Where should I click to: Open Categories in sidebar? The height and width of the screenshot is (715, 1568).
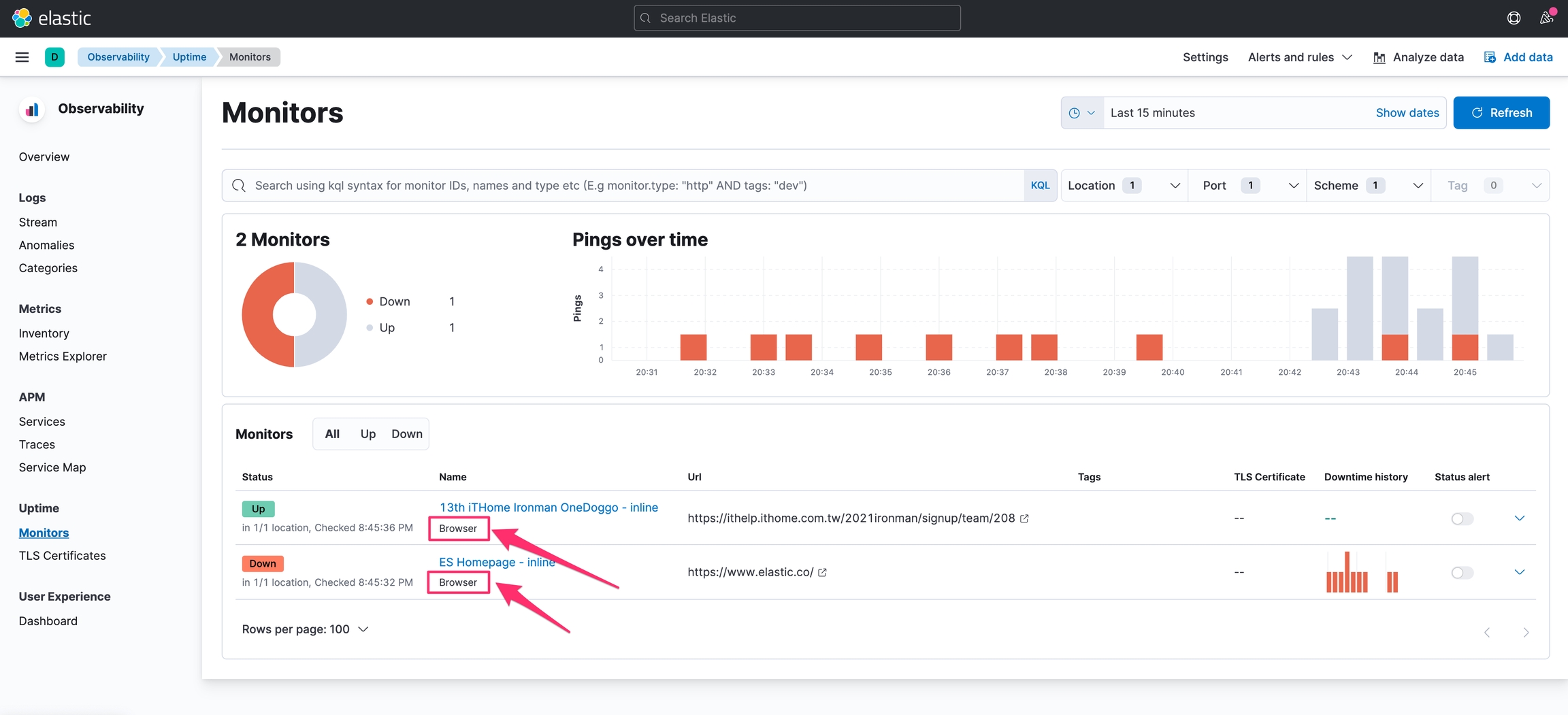(48, 268)
